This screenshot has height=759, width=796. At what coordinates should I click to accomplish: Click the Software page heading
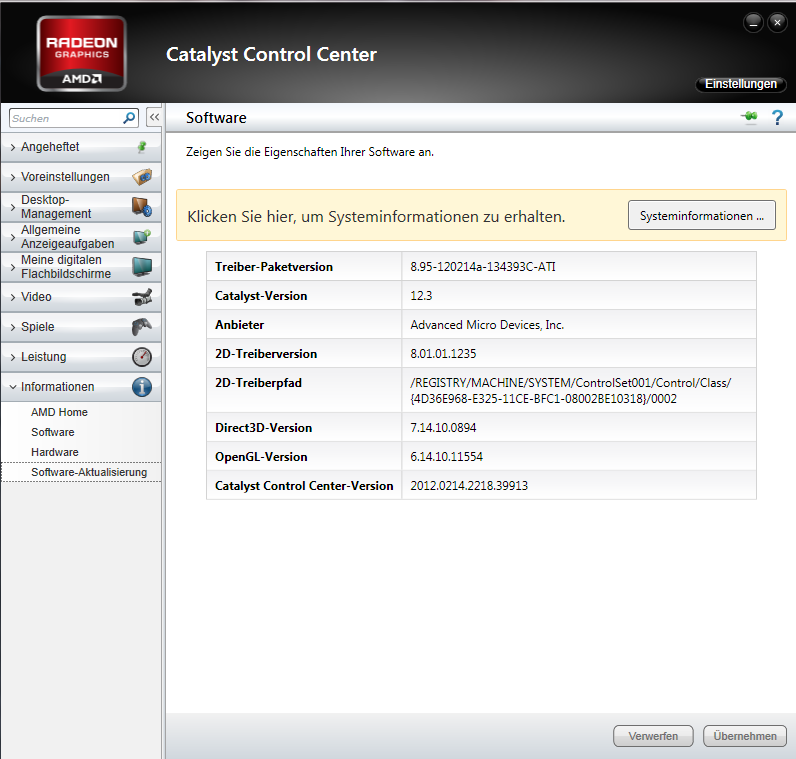click(x=216, y=117)
